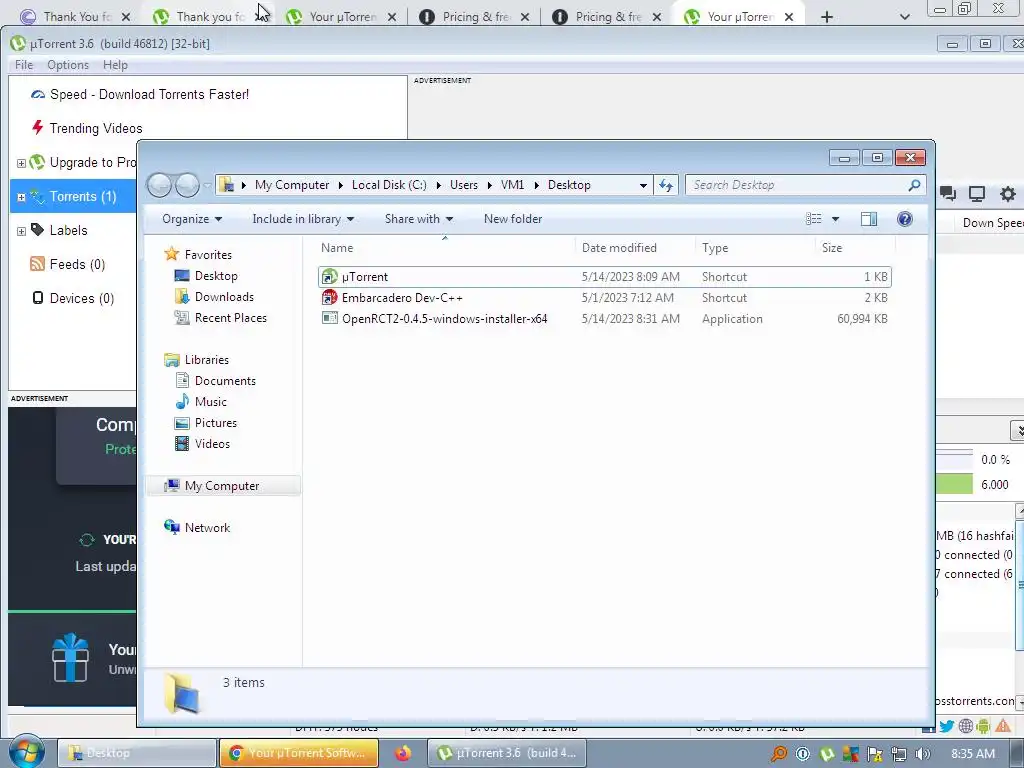Screen dimensions: 1024x768
Task: Select the µTorrent shortcut file
Action: (604, 277)
